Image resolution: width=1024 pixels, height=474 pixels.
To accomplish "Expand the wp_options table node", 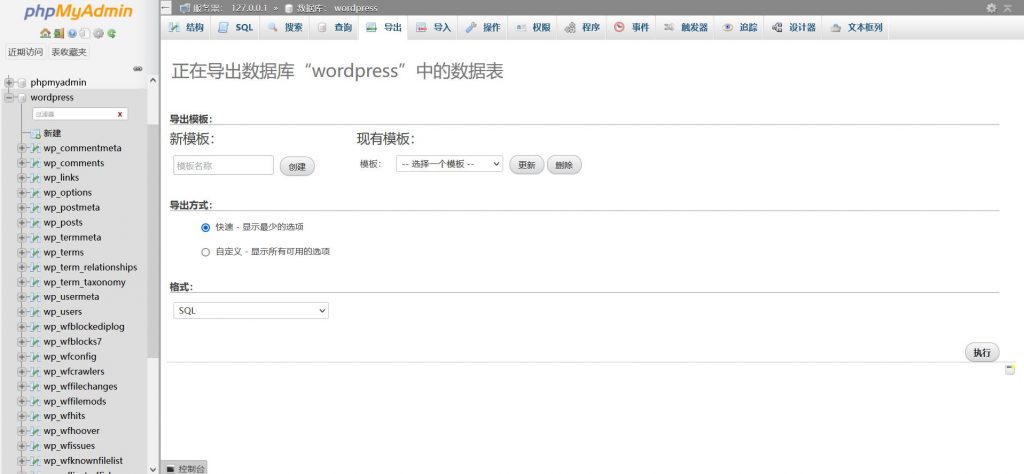I will coord(22,193).
